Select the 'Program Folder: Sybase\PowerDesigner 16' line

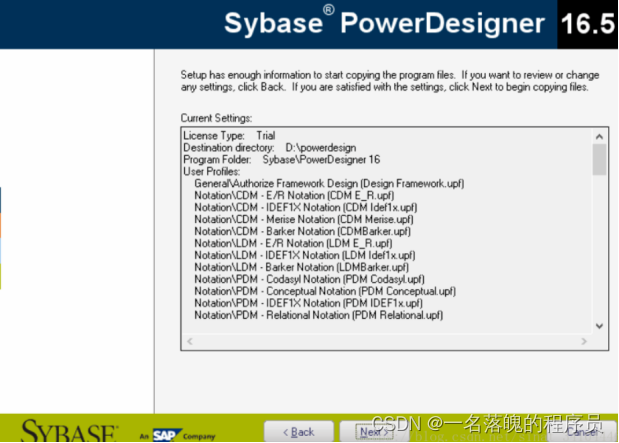[x=281, y=160]
